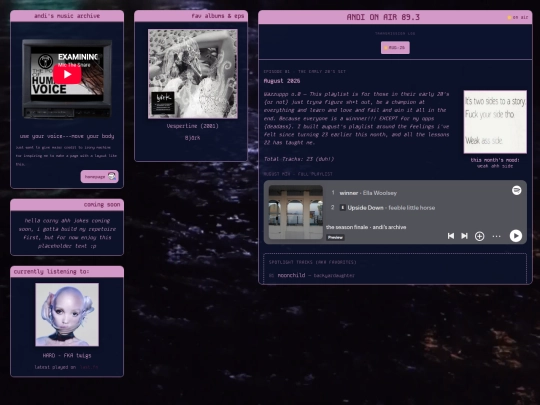Viewport: 540px width, 405px height.
Task: Select track winner by Ella Woolsey
Action: point(368,193)
